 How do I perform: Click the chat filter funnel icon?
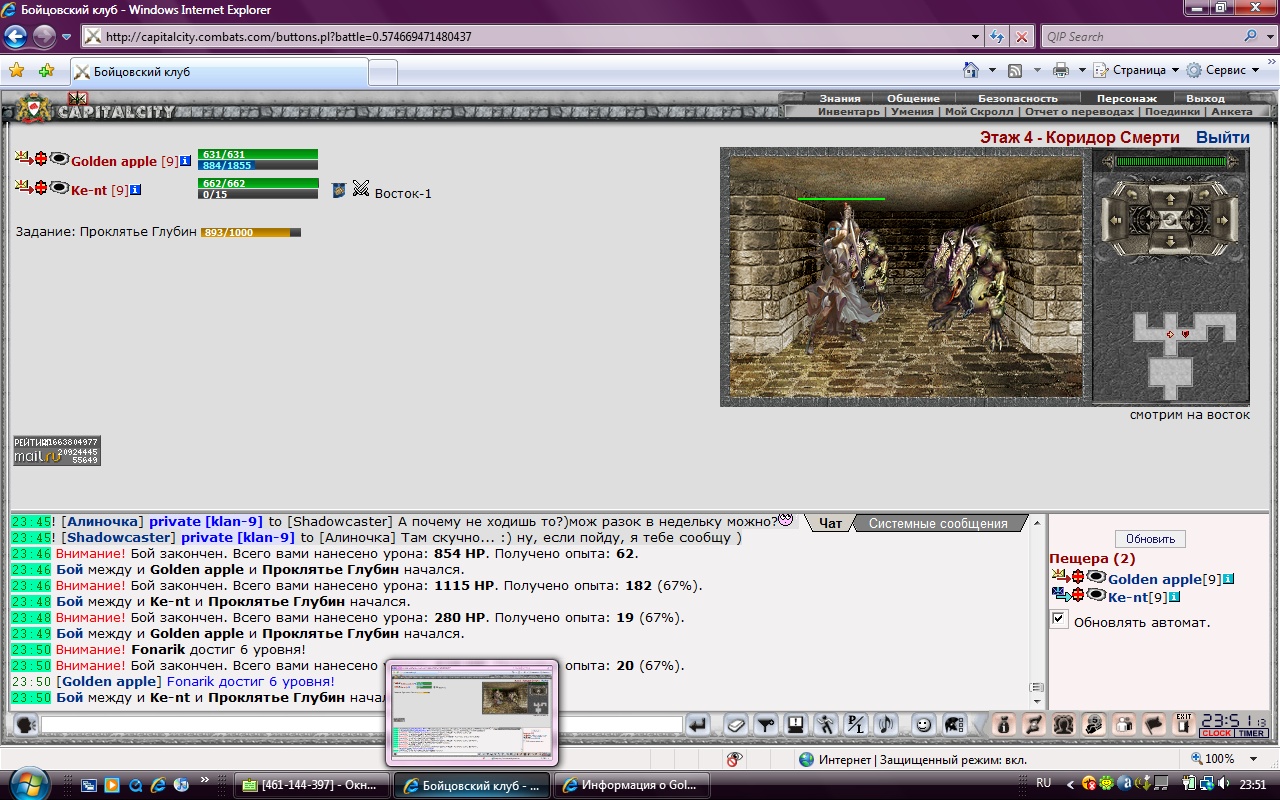767,725
